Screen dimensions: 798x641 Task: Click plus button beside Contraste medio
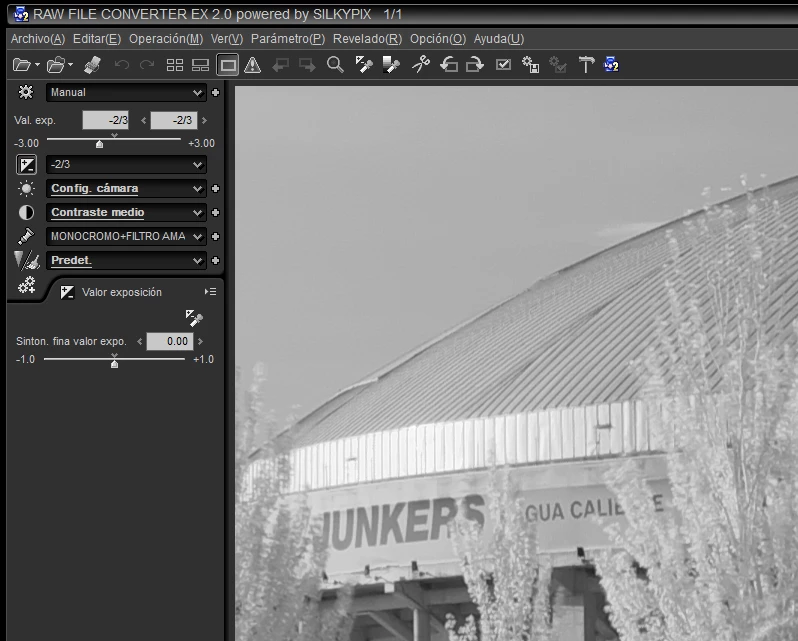(x=215, y=213)
